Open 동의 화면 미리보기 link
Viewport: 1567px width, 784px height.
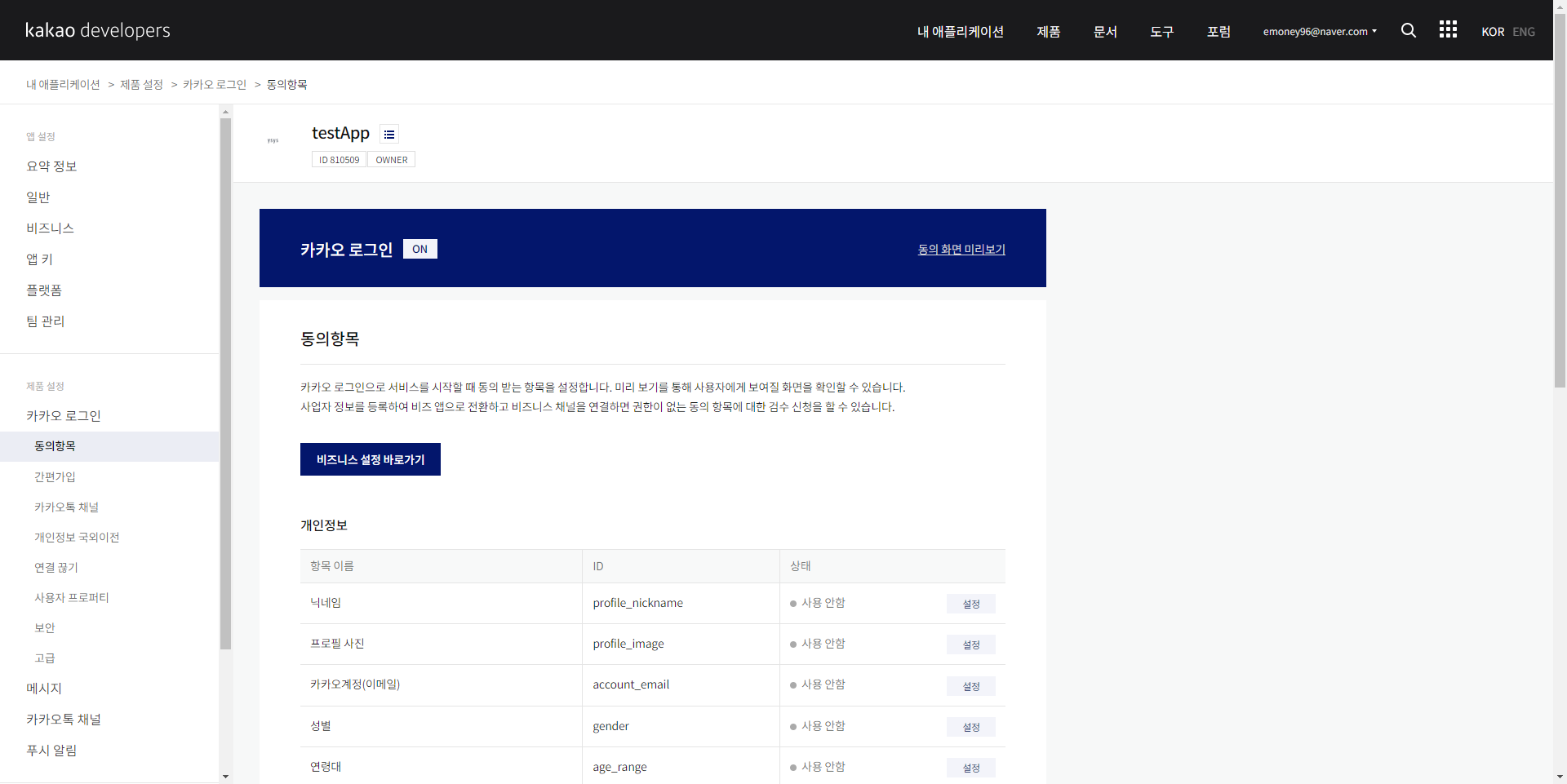[961, 250]
